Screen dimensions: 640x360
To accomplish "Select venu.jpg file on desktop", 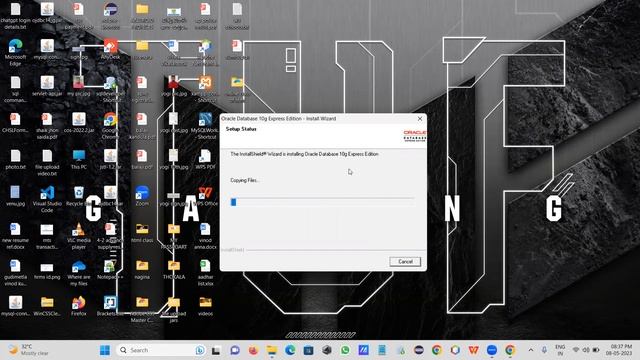I will tap(16, 196).
